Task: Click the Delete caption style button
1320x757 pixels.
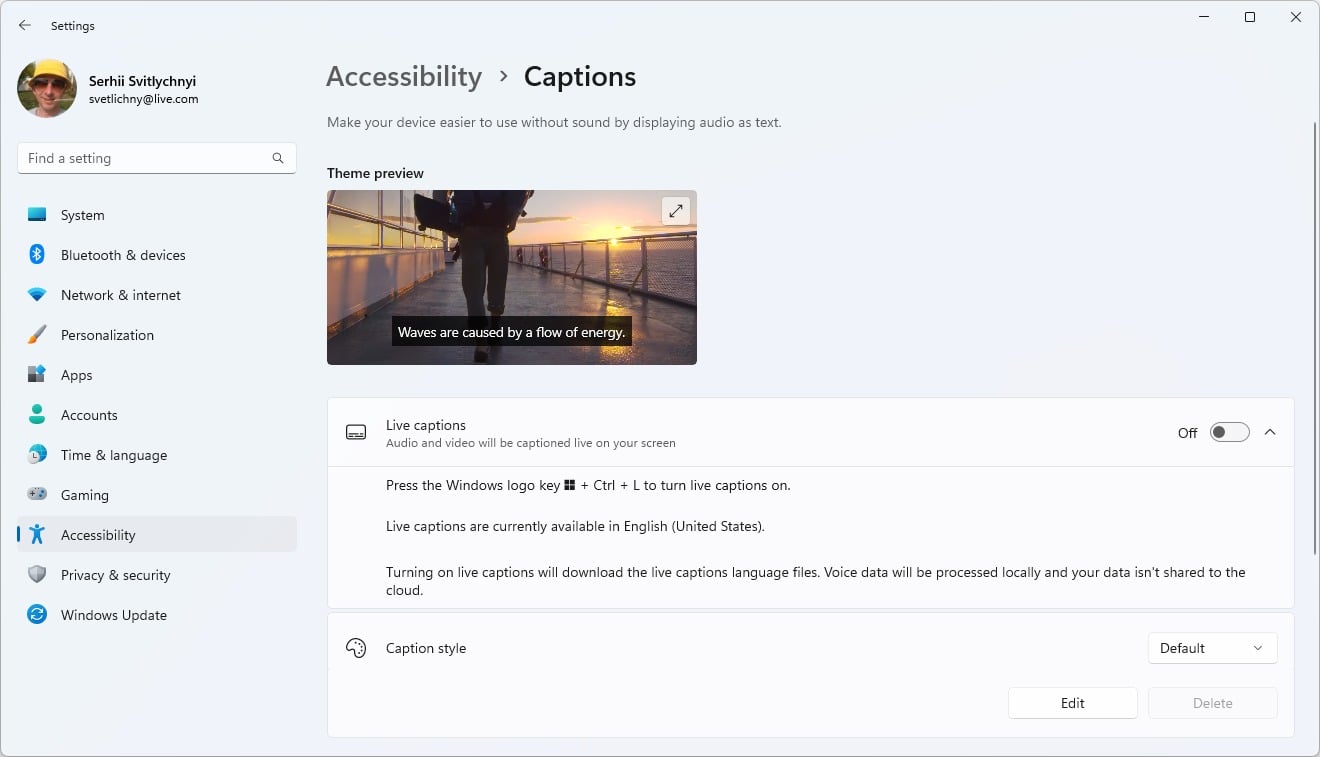Action: click(x=1212, y=703)
